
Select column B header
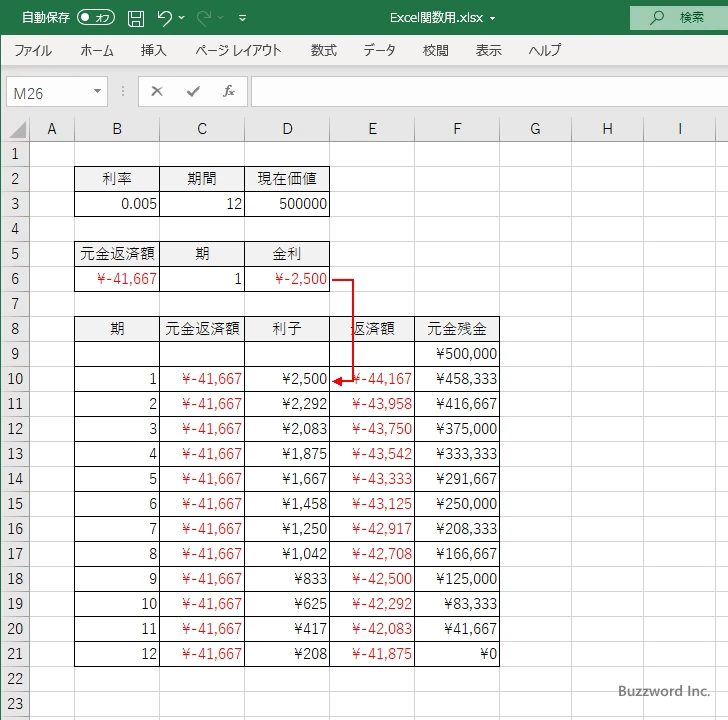click(x=117, y=129)
